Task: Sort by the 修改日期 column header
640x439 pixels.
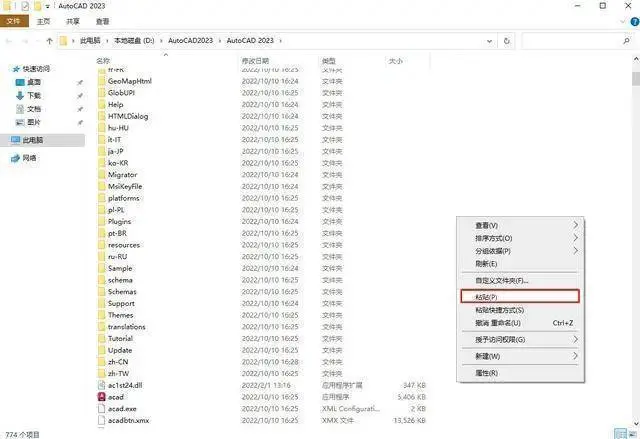Action: (x=256, y=61)
